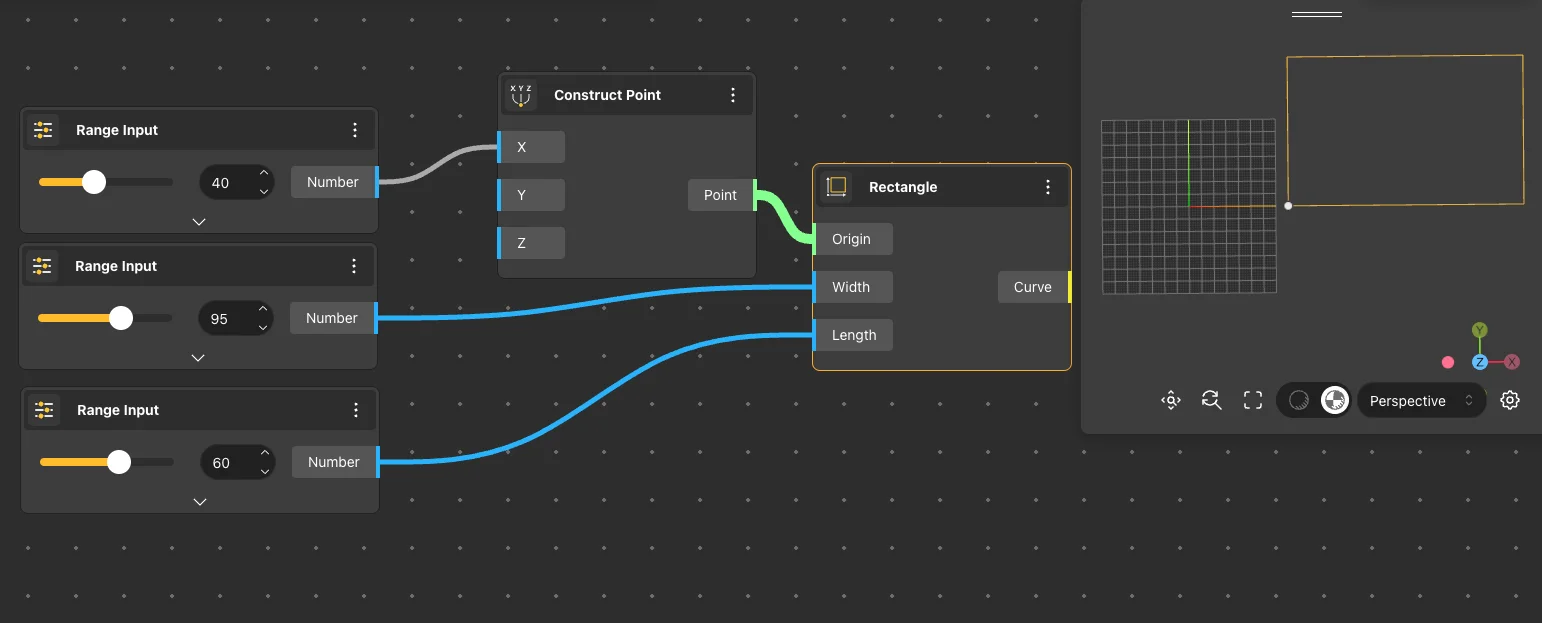Click slider icon of Range Input valued 40

click(x=43, y=130)
